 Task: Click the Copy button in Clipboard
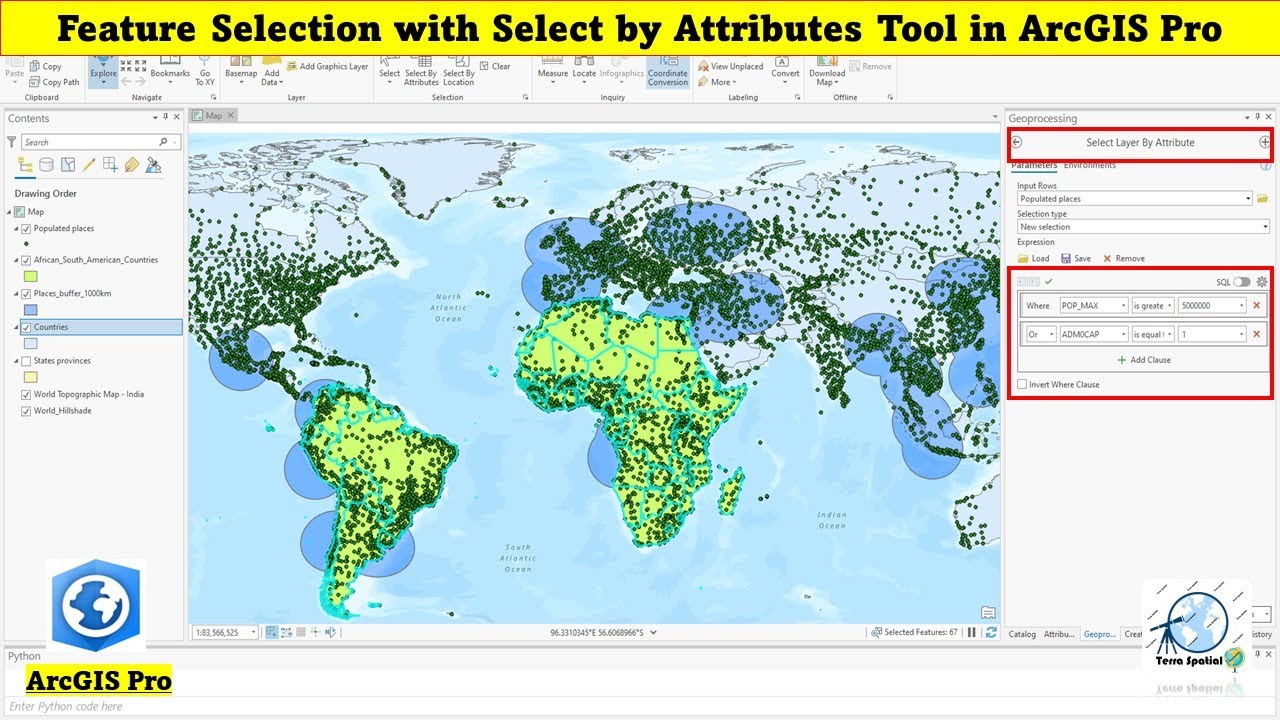click(x=45, y=66)
